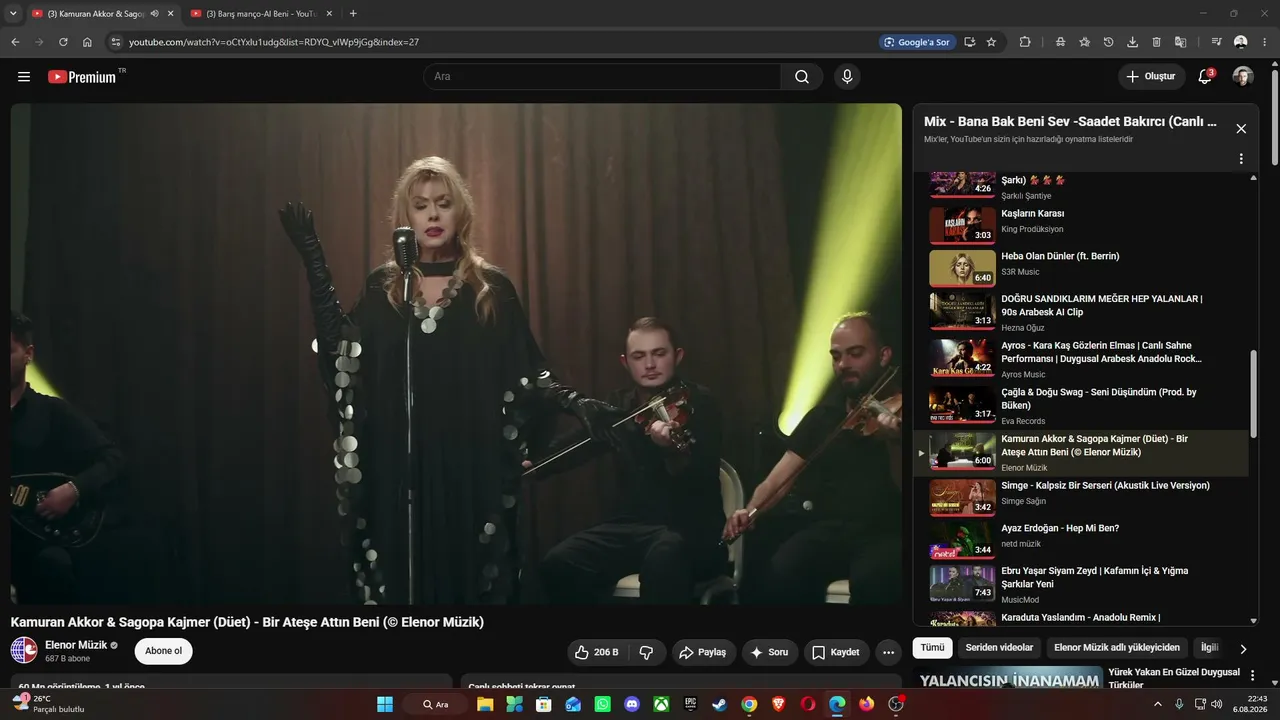Image resolution: width=1280 pixels, height=720 pixels.
Task: Select the Seriden videolar filter chip
Action: click(x=999, y=648)
